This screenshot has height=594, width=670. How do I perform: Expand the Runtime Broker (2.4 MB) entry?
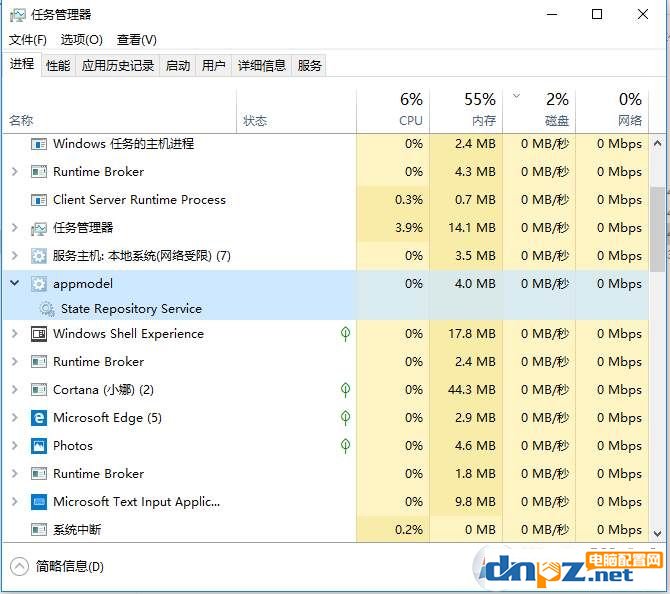(x=15, y=362)
